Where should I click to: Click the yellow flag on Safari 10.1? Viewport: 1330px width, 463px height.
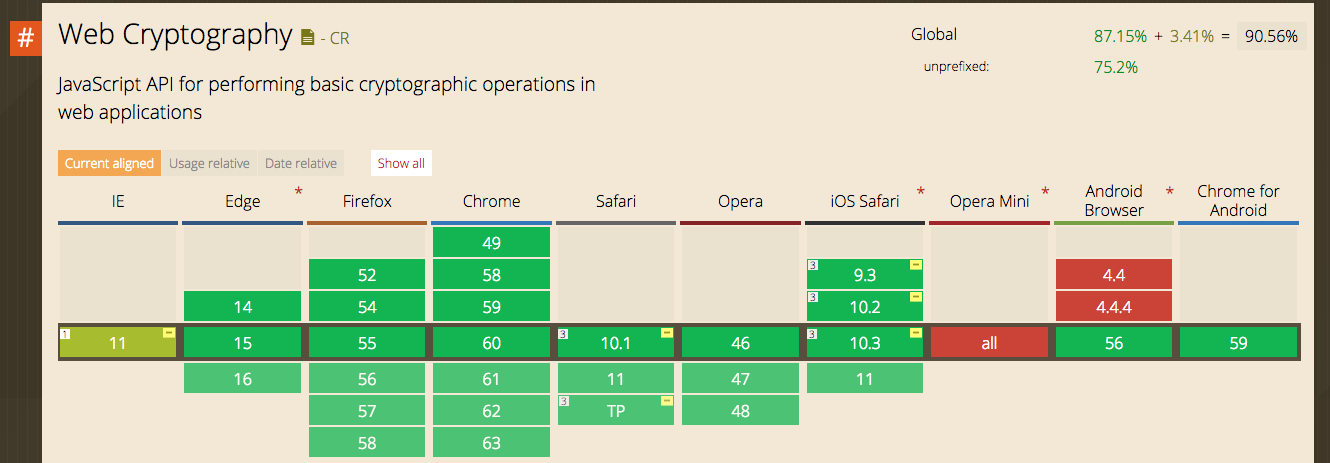667,333
